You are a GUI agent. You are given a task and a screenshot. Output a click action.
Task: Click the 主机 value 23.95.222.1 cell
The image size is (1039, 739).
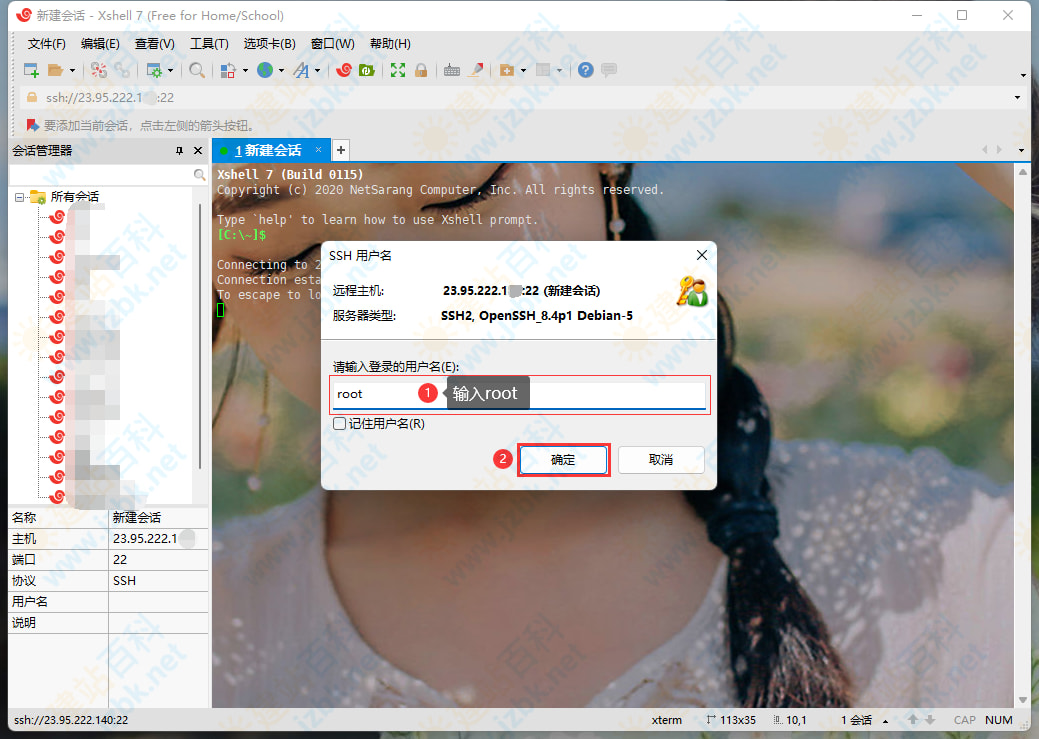coord(158,539)
